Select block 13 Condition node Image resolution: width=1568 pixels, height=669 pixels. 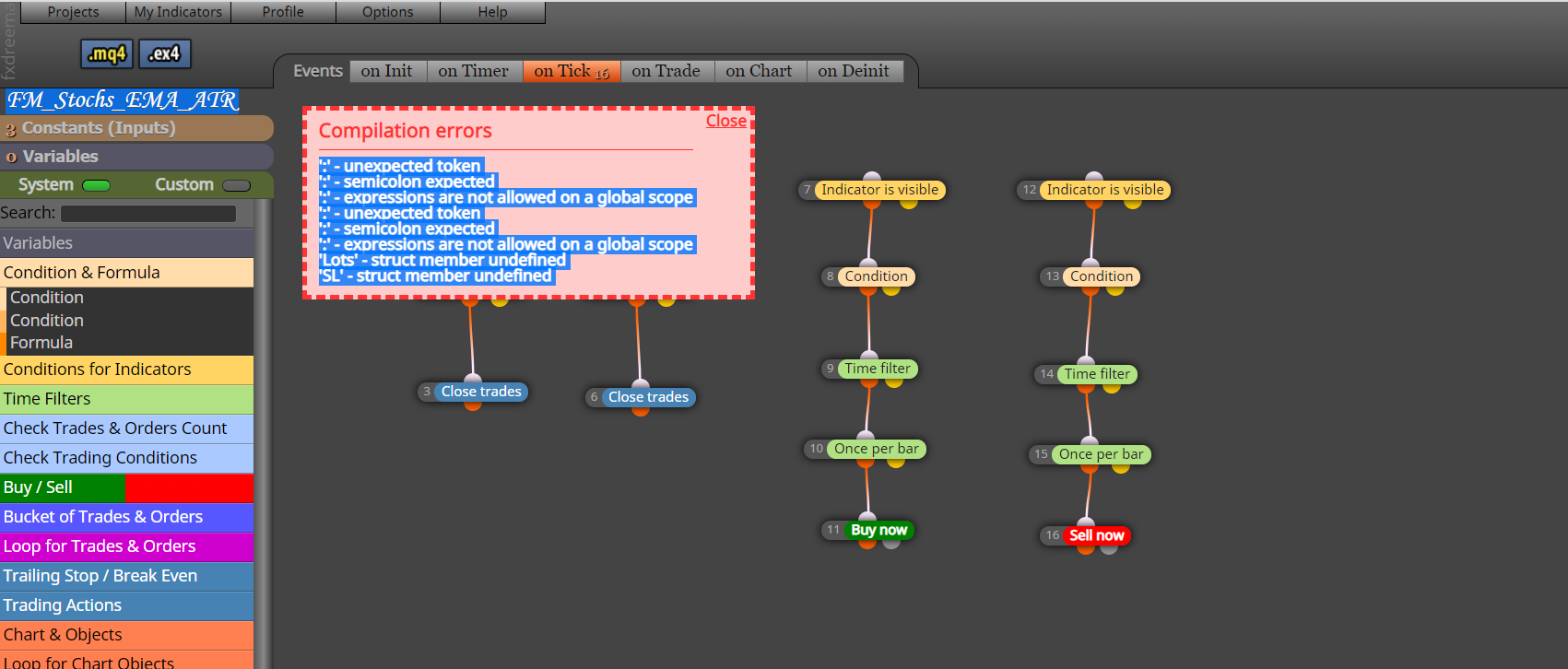coord(1101,276)
